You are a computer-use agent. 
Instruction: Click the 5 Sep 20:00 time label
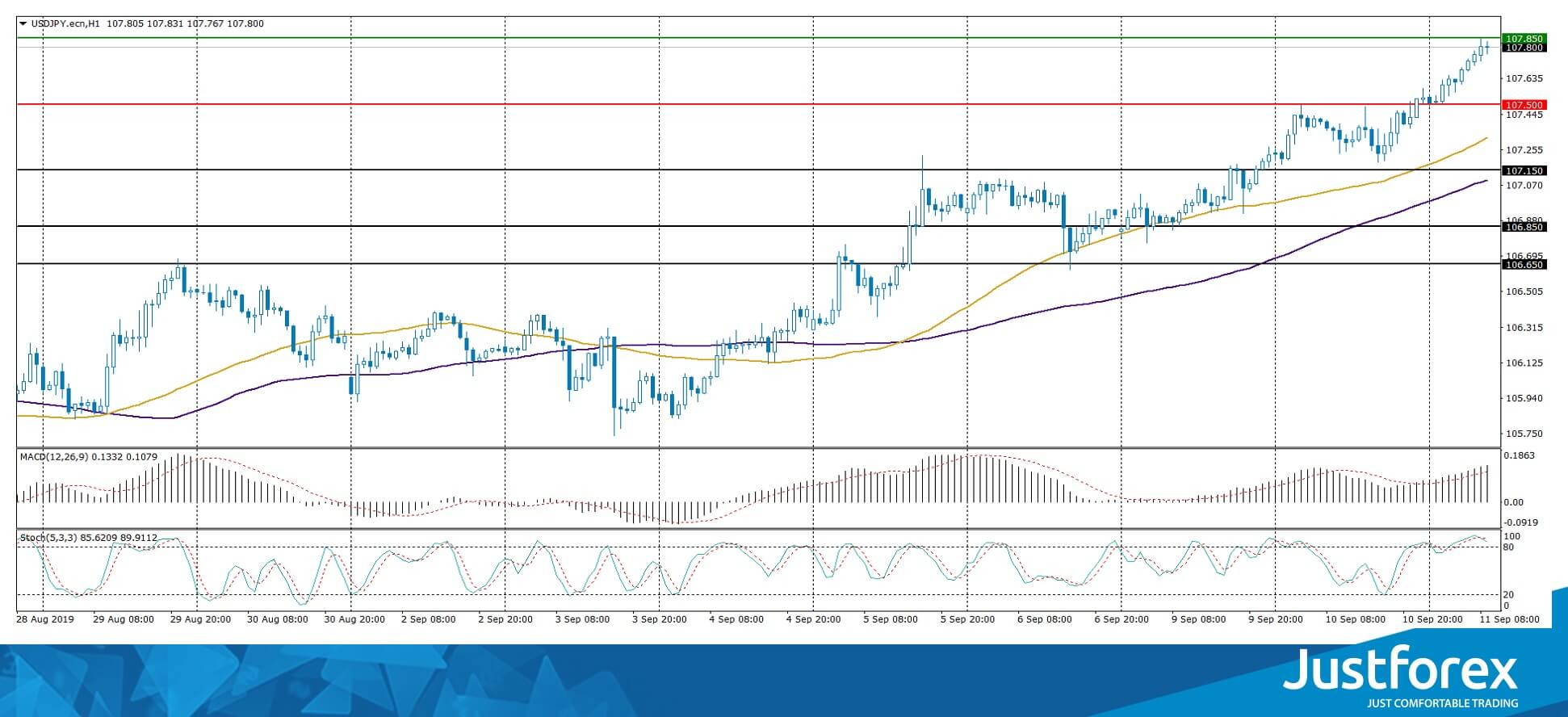[968, 619]
